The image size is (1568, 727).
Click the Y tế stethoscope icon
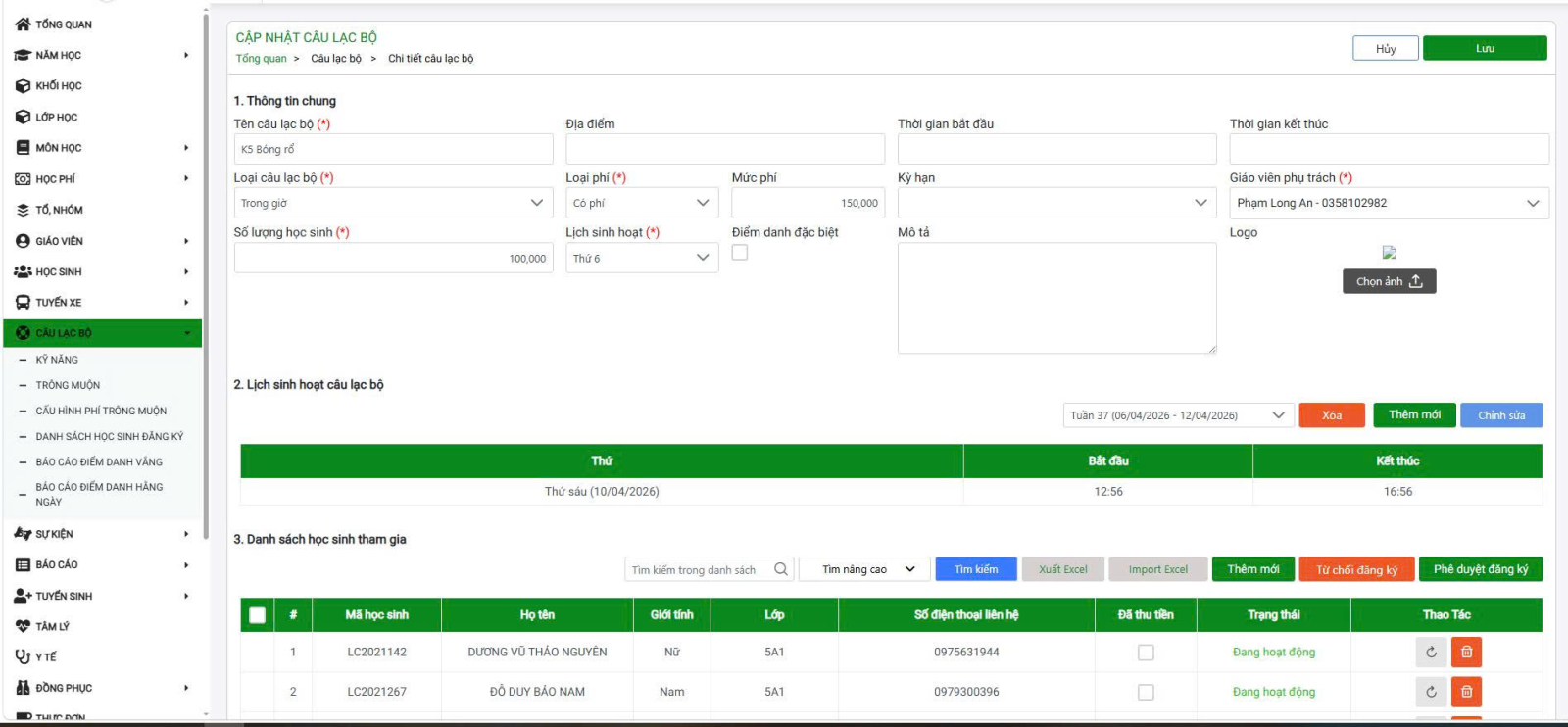point(23,657)
